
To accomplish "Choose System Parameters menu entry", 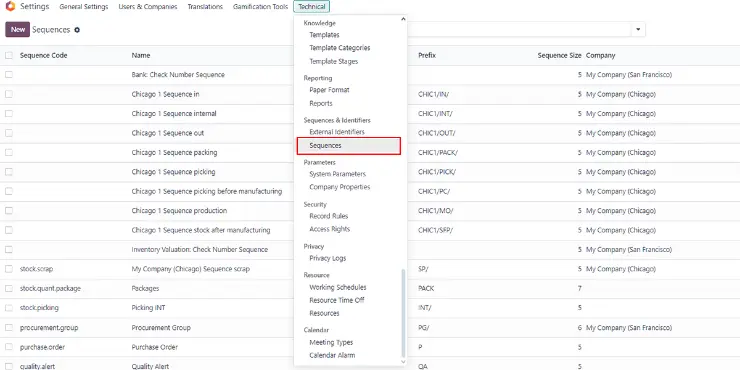I will click(337, 174).
